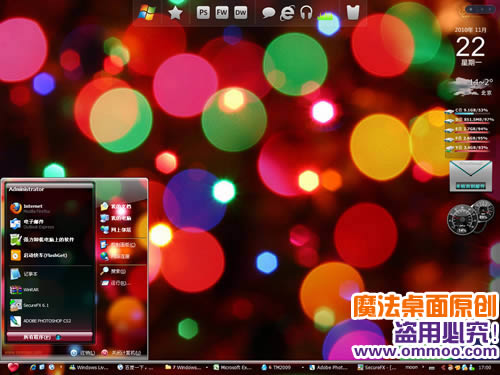
Task: Click the log off (注销) button
Action: click(83, 353)
